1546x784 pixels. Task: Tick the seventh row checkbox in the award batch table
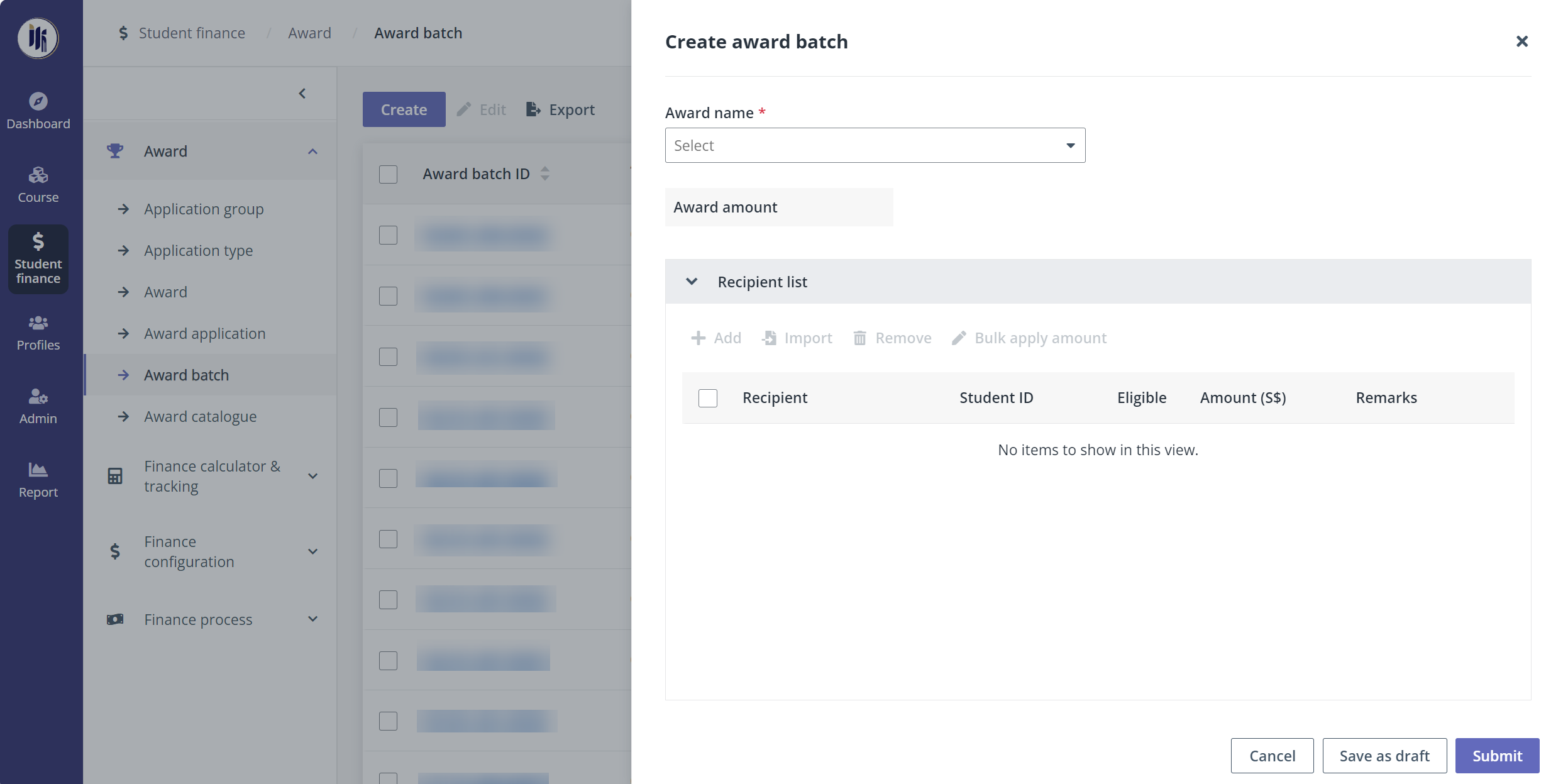(x=388, y=600)
